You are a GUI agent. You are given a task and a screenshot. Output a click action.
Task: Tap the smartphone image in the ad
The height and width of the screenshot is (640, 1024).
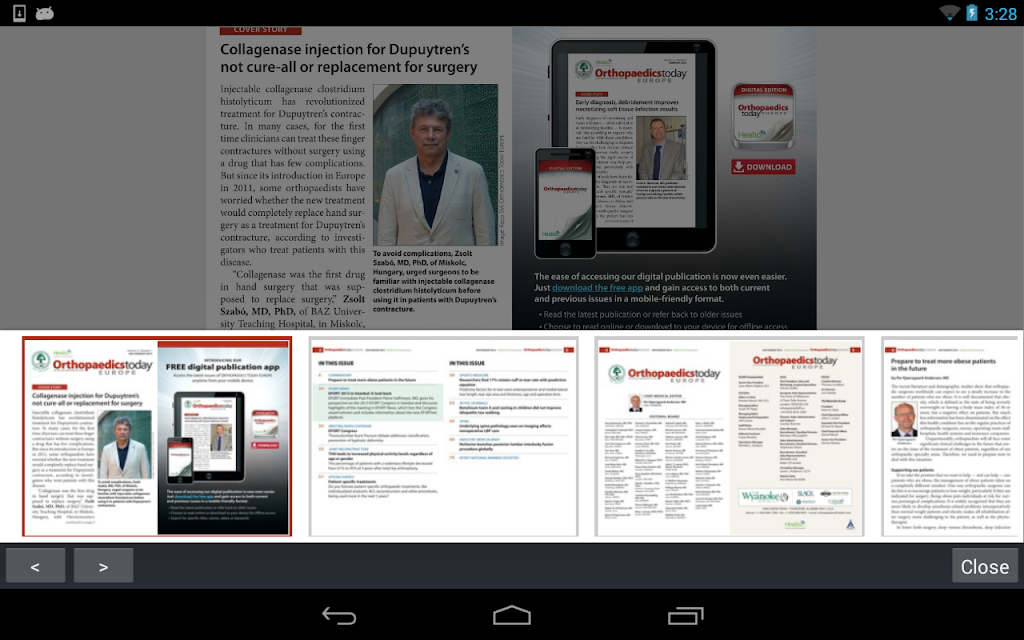pyautogui.click(x=565, y=202)
